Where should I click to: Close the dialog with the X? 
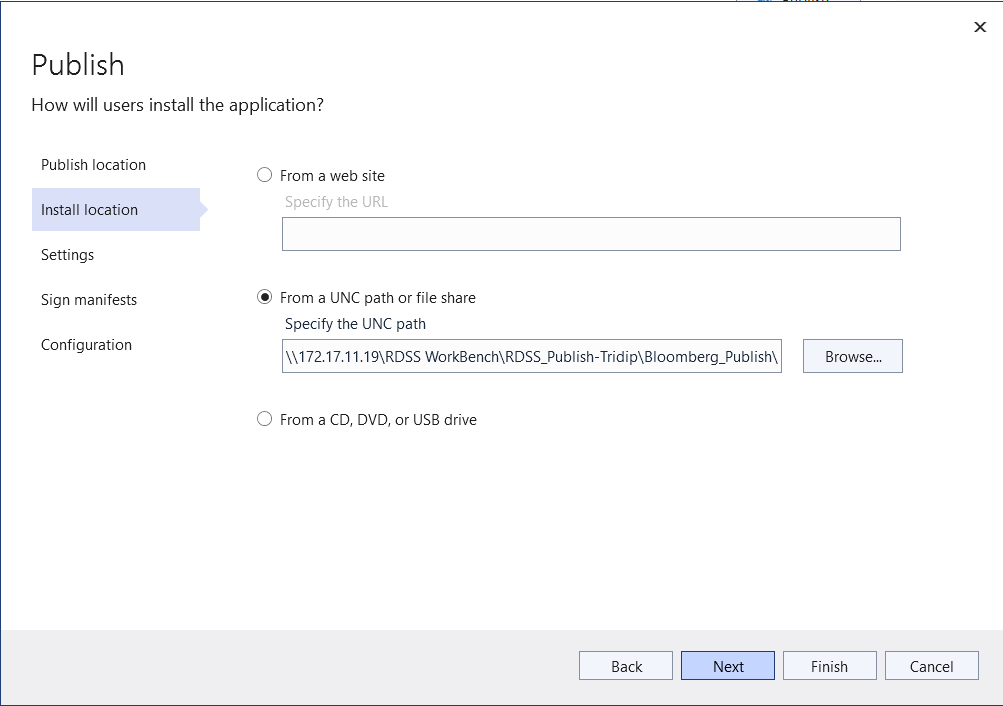[979, 27]
